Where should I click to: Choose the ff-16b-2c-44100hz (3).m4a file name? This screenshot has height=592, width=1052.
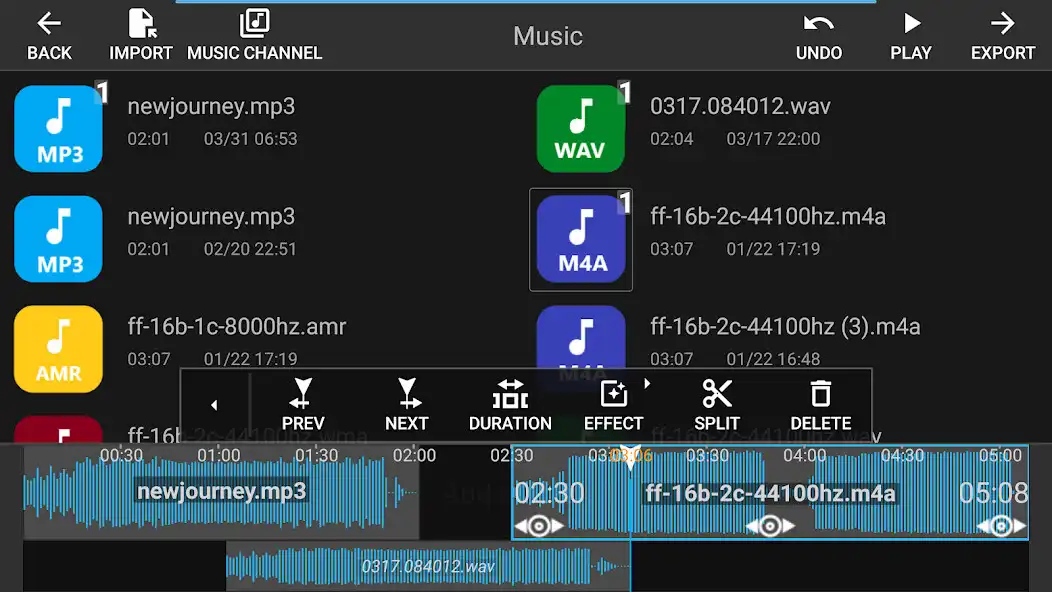coord(785,327)
